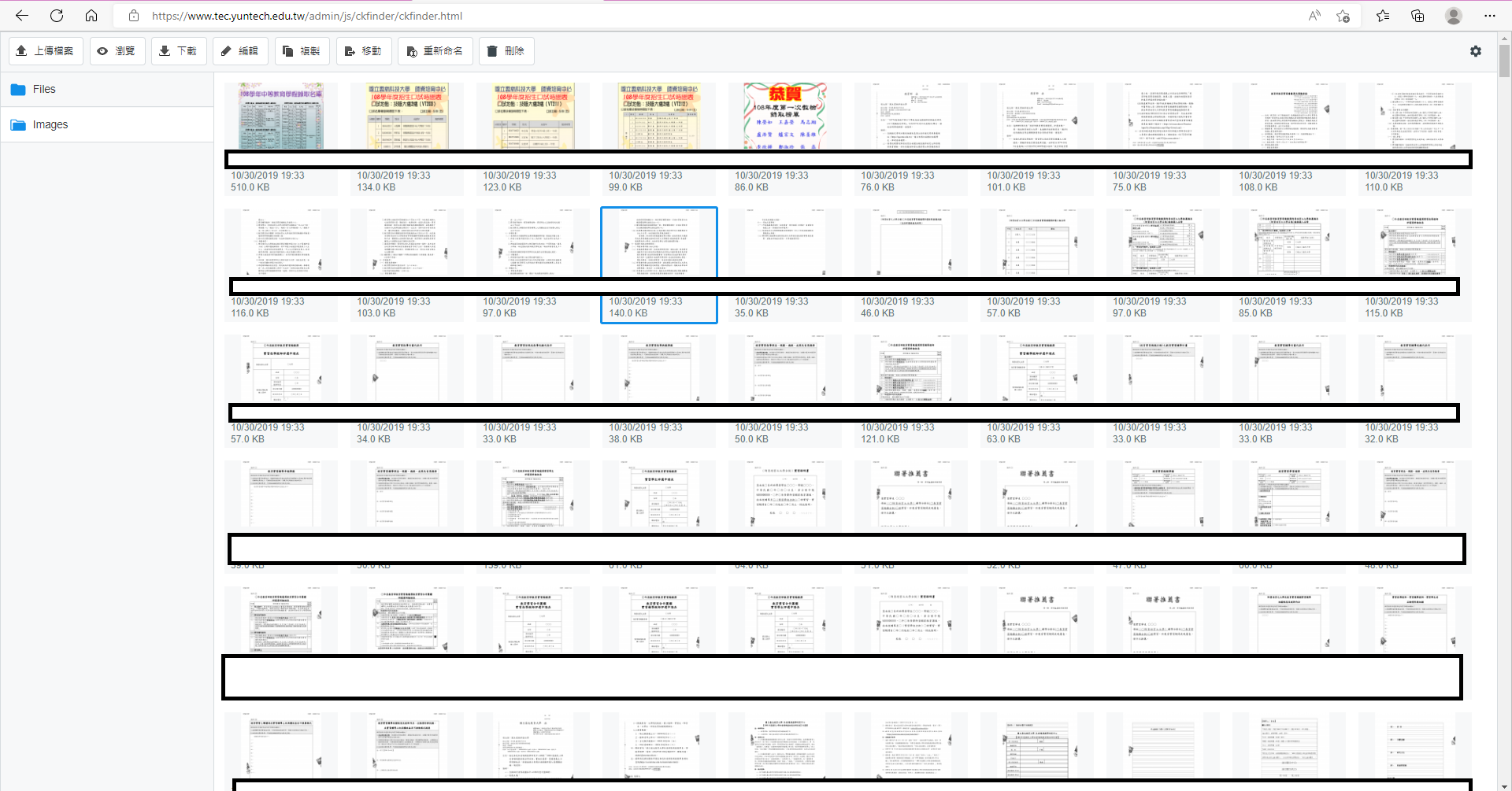Open CKFinder settings gear icon
The image size is (1512, 791).
pos(1476,51)
